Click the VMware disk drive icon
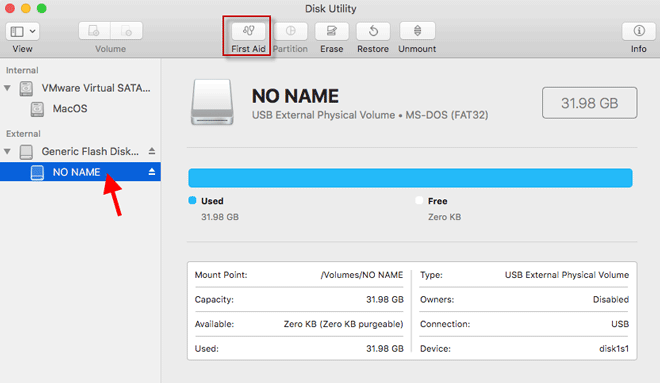The height and width of the screenshot is (383, 660). coord(26,88)
